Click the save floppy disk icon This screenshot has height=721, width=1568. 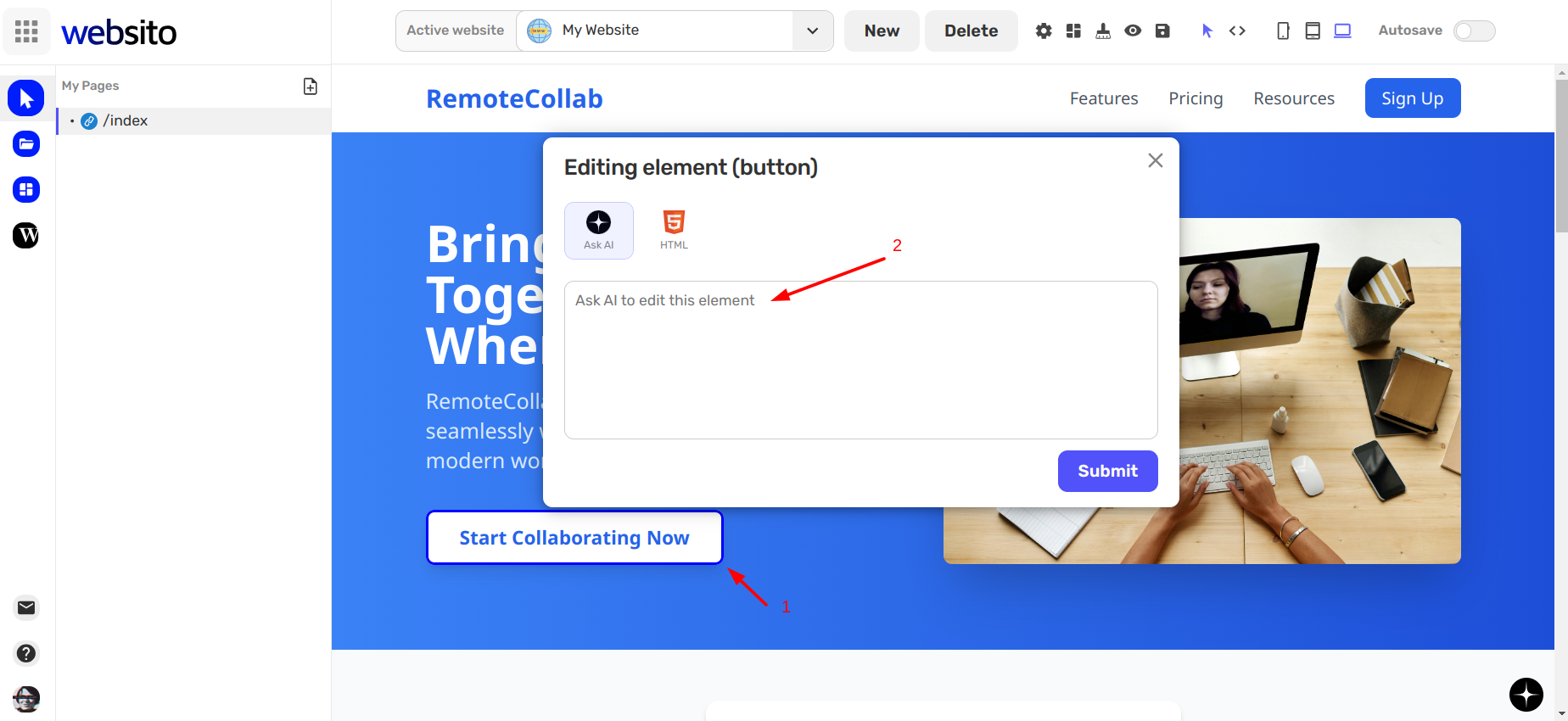pyautogui.click(x=1162, y=31)
